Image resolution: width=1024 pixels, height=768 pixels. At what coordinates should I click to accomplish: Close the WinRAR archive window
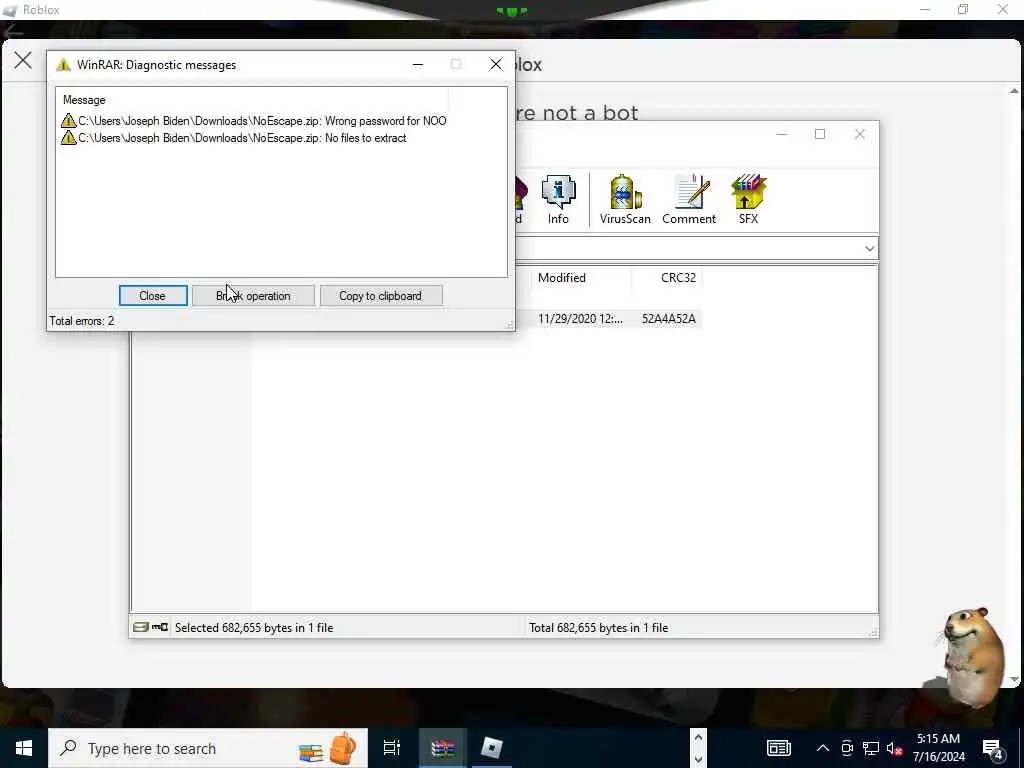859,135
